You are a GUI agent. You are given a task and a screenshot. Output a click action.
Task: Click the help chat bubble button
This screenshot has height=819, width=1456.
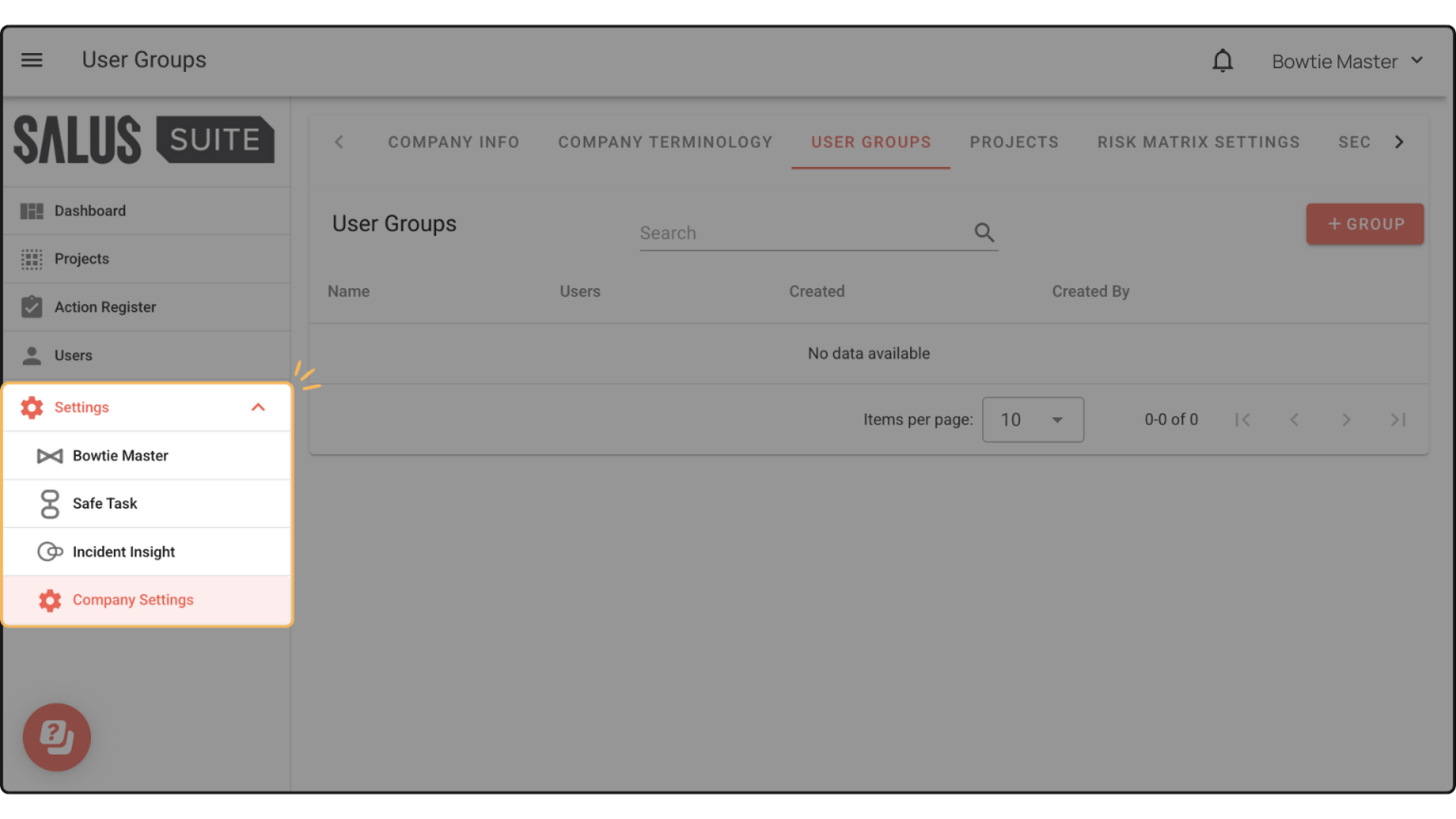57,737
